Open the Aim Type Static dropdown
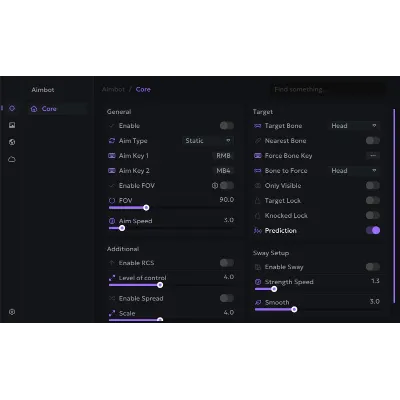This screenshot has height=400, width=400. (208, 141)
